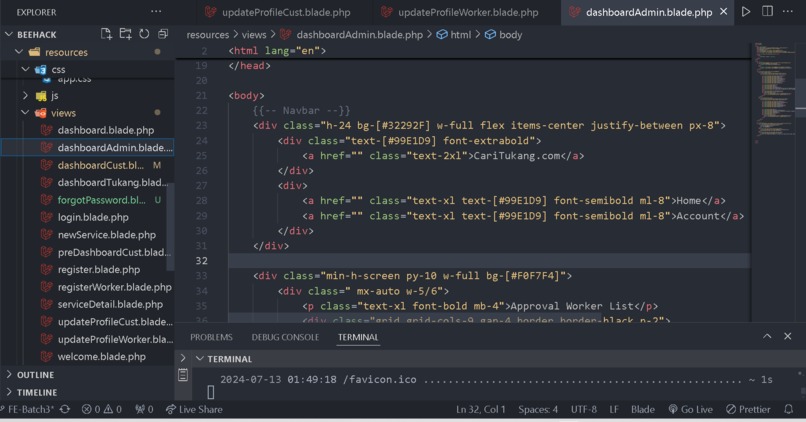
Task: Expand the js folder
Action: 25,95
